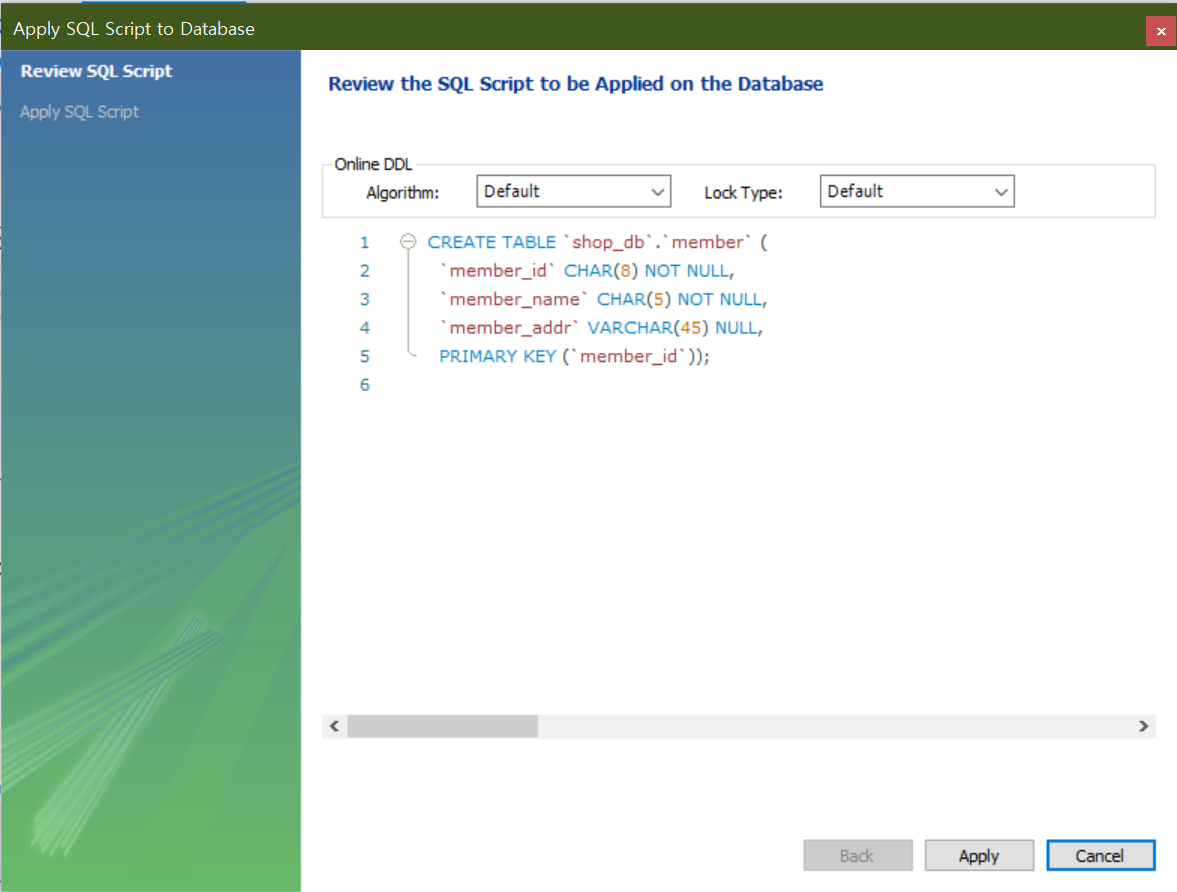The width and height of the screenshot is (1177, 892).
Task: Click the Cancel button
Action: 1100,855
